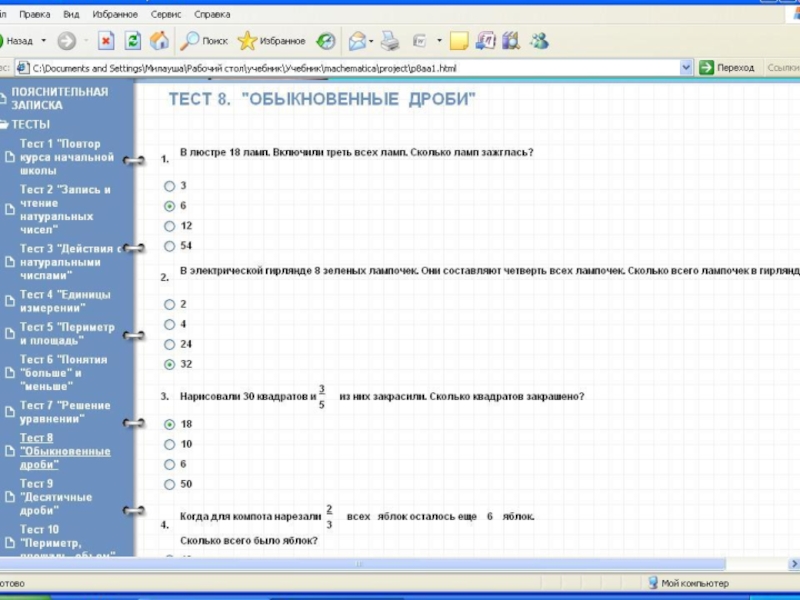Viewport: 800px width, 600px height.
Task: Click page icon beside Тест 9
Action: click(10, 497)
